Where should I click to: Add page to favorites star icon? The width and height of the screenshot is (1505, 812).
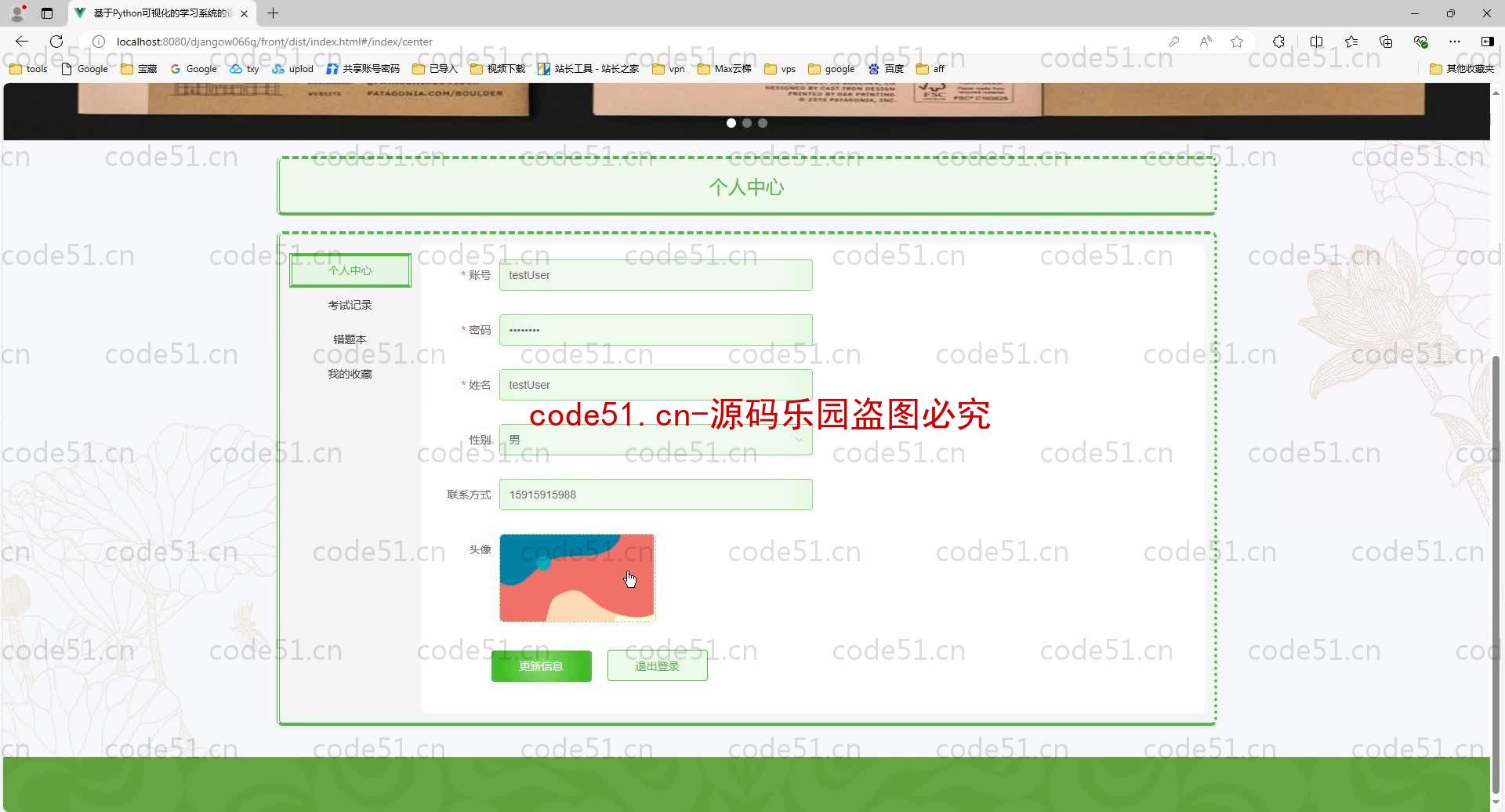[x=1237, y=42]
